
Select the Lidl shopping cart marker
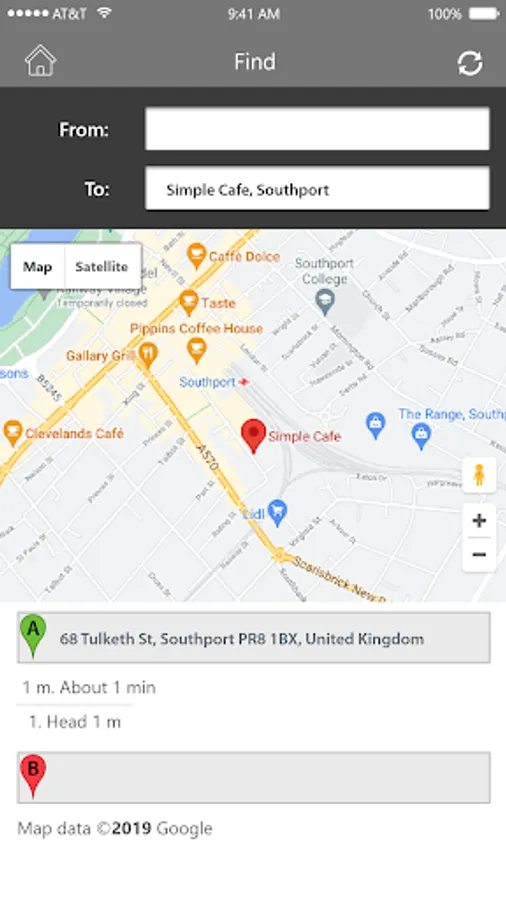click(278, 512)
